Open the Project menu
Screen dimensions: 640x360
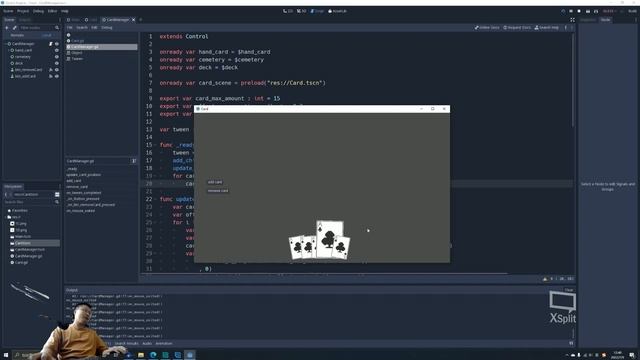[x=23, y=11]
